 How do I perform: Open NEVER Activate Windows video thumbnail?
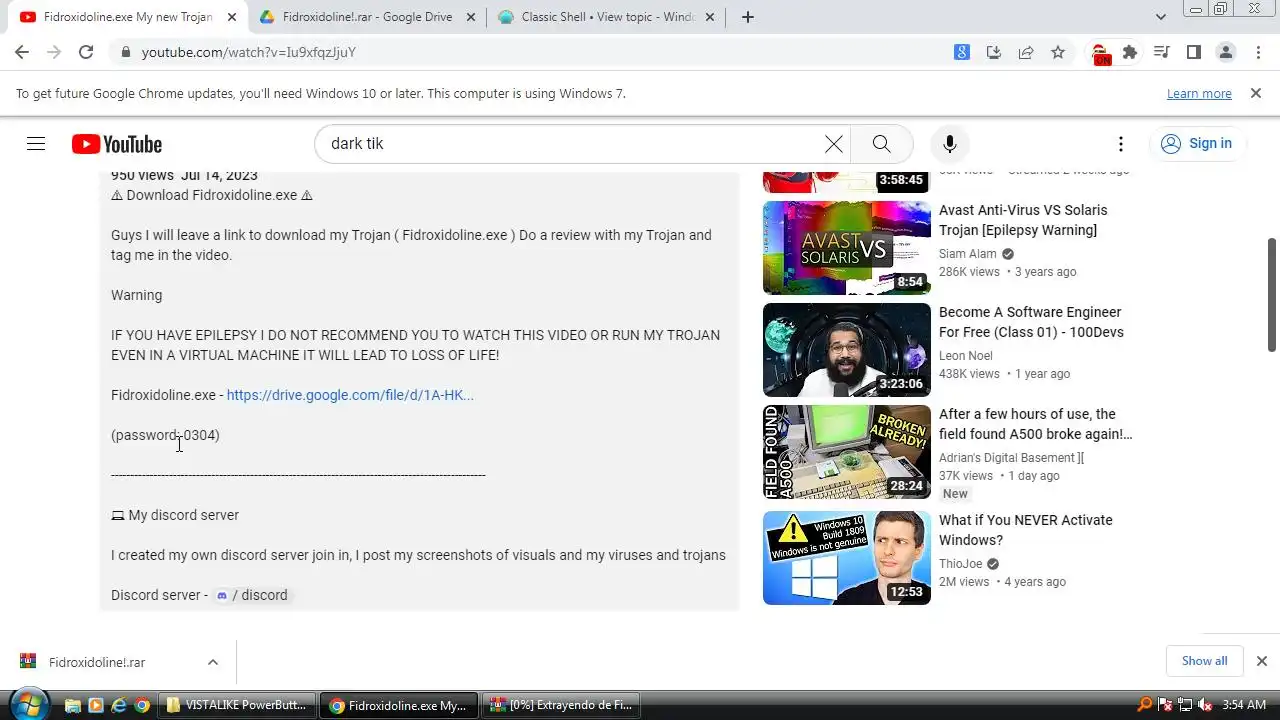pyautogui.click(x=847, y=558)
